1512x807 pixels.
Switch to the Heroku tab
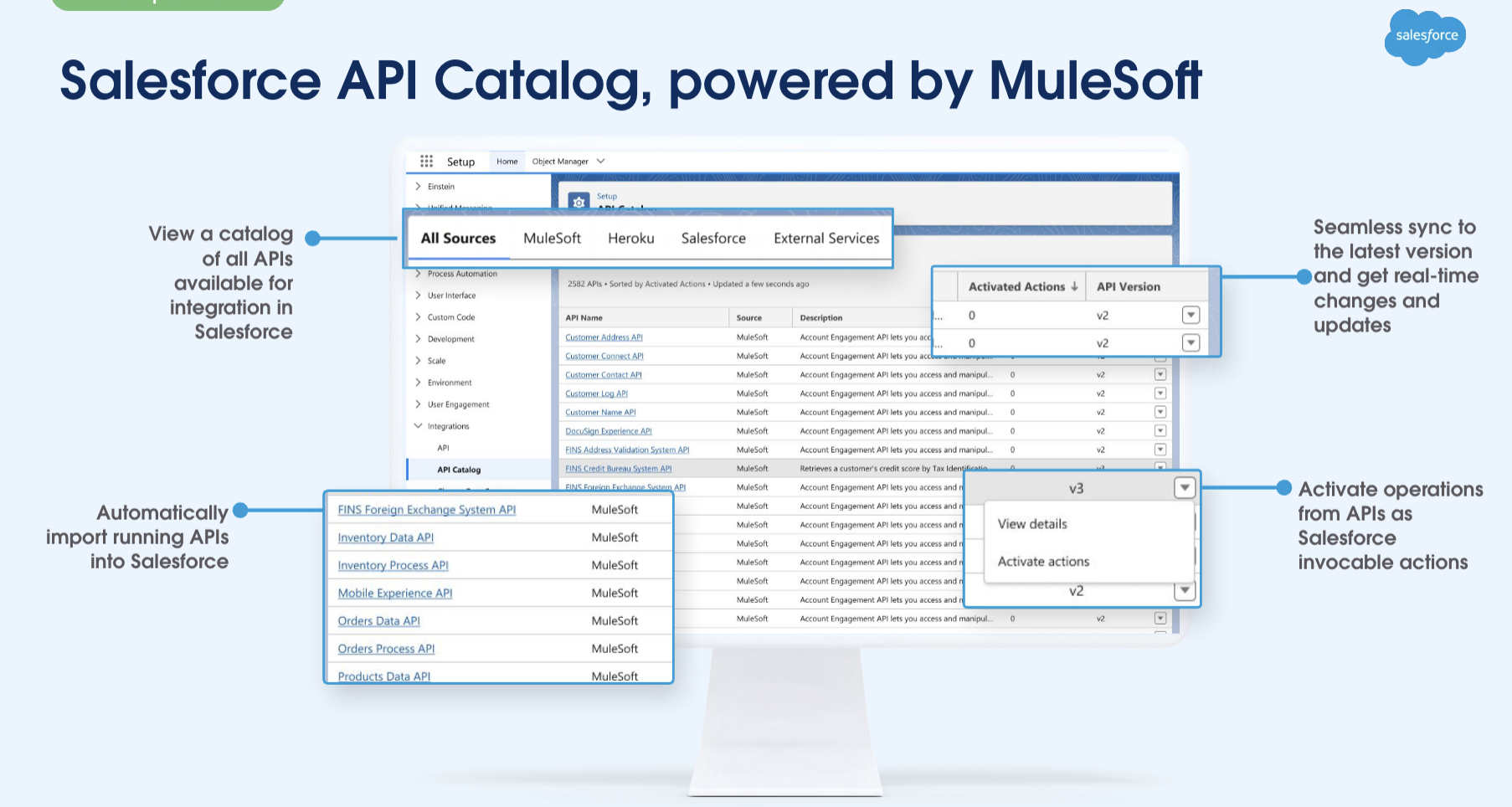coord(631,239)
